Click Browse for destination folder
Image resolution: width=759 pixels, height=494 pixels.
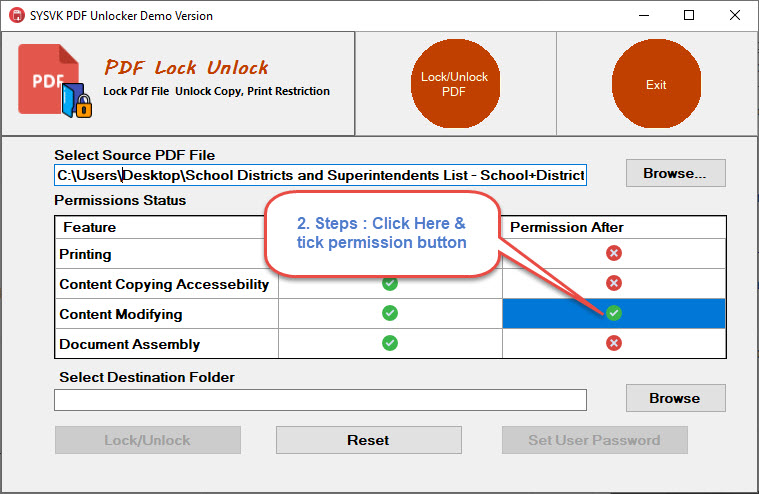[675, 398]
